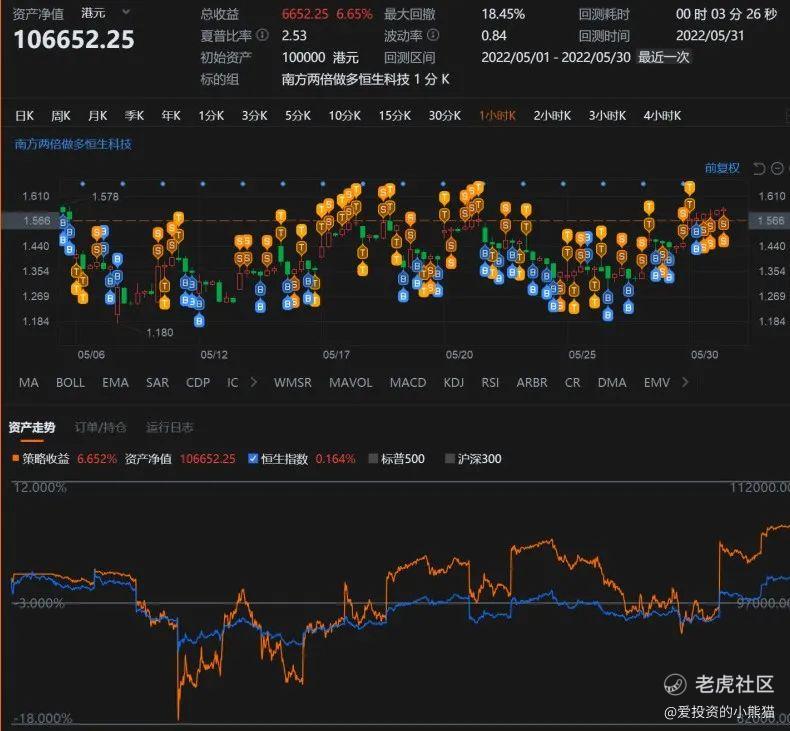Expand the 港元 currency dropdown arrow
This screenshot has height=731, width=790.
coord(126,12)
